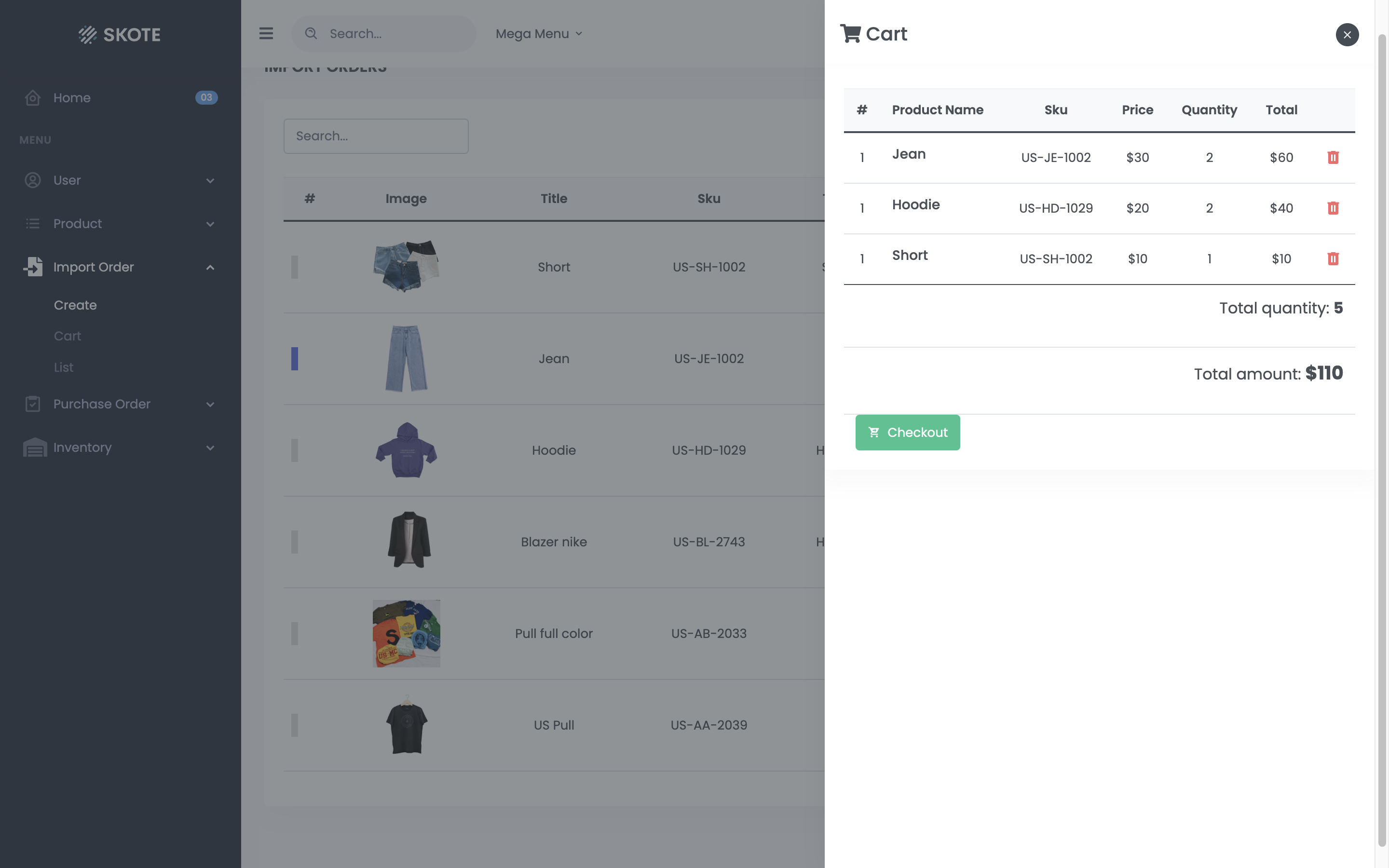Remove Hoodie from cart via trash icon
Image resolution: width=1389 pixels, height=868 pixels.
pos(1333,208)
